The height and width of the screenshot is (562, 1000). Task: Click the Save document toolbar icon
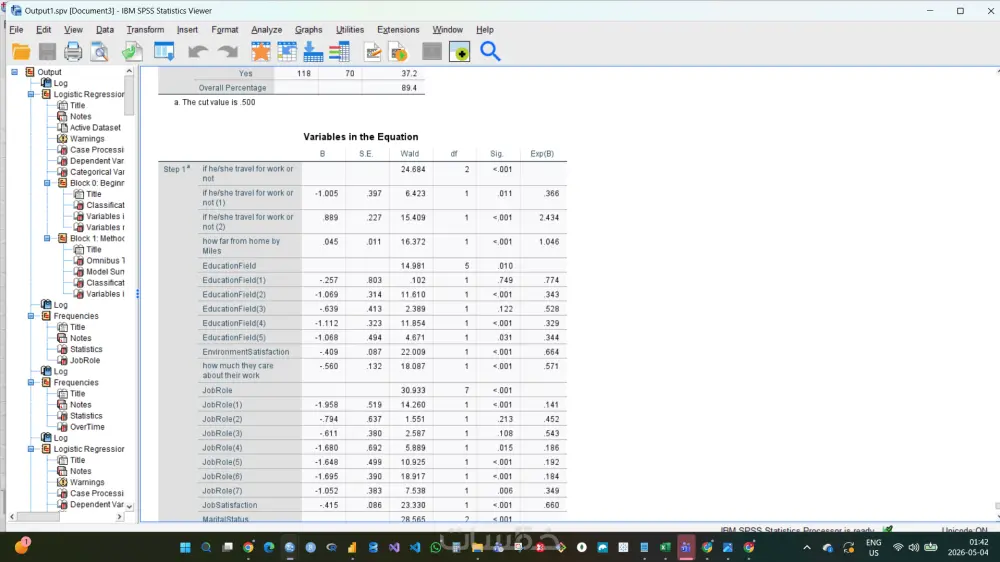click(47, 52)
